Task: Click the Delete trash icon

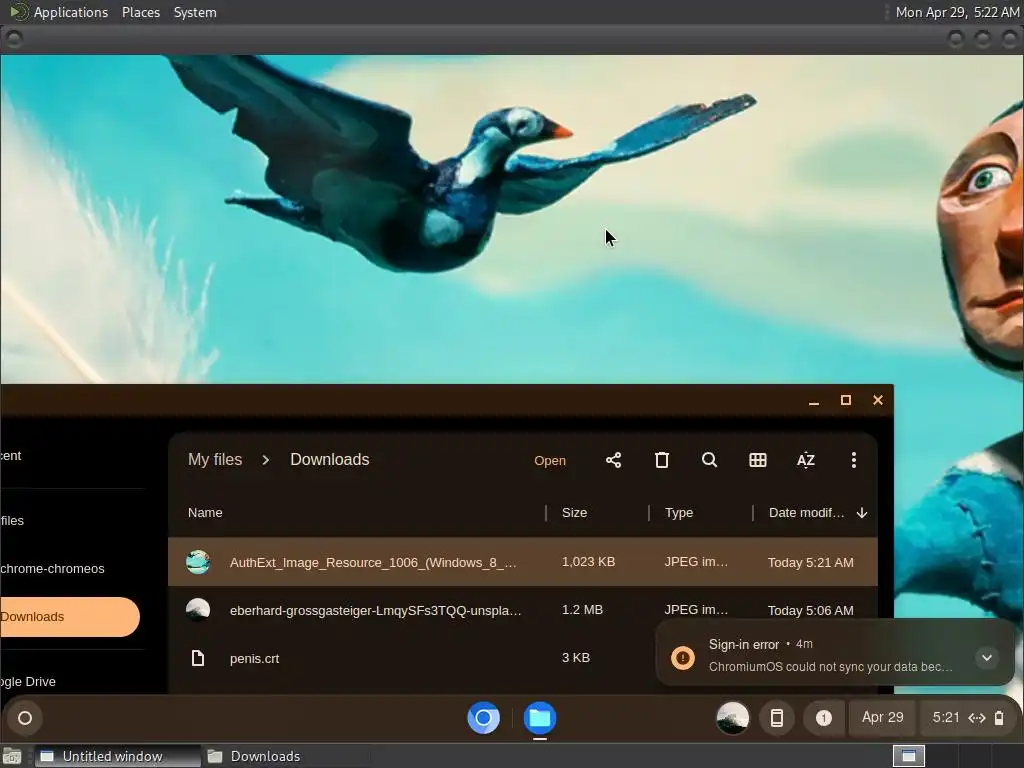Action: pos(662,460)
